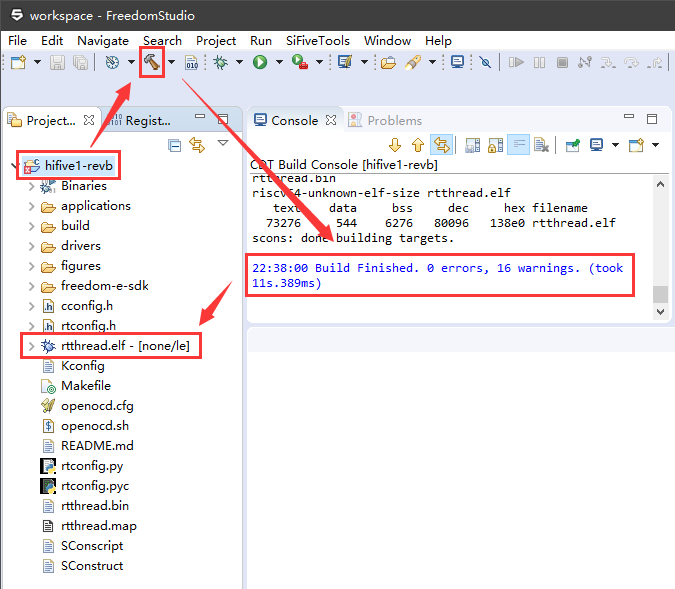Open the Build hammer dropdown arrow
Image resolution: width=675 pixels, height=589 pixels.
pos(171,62)
